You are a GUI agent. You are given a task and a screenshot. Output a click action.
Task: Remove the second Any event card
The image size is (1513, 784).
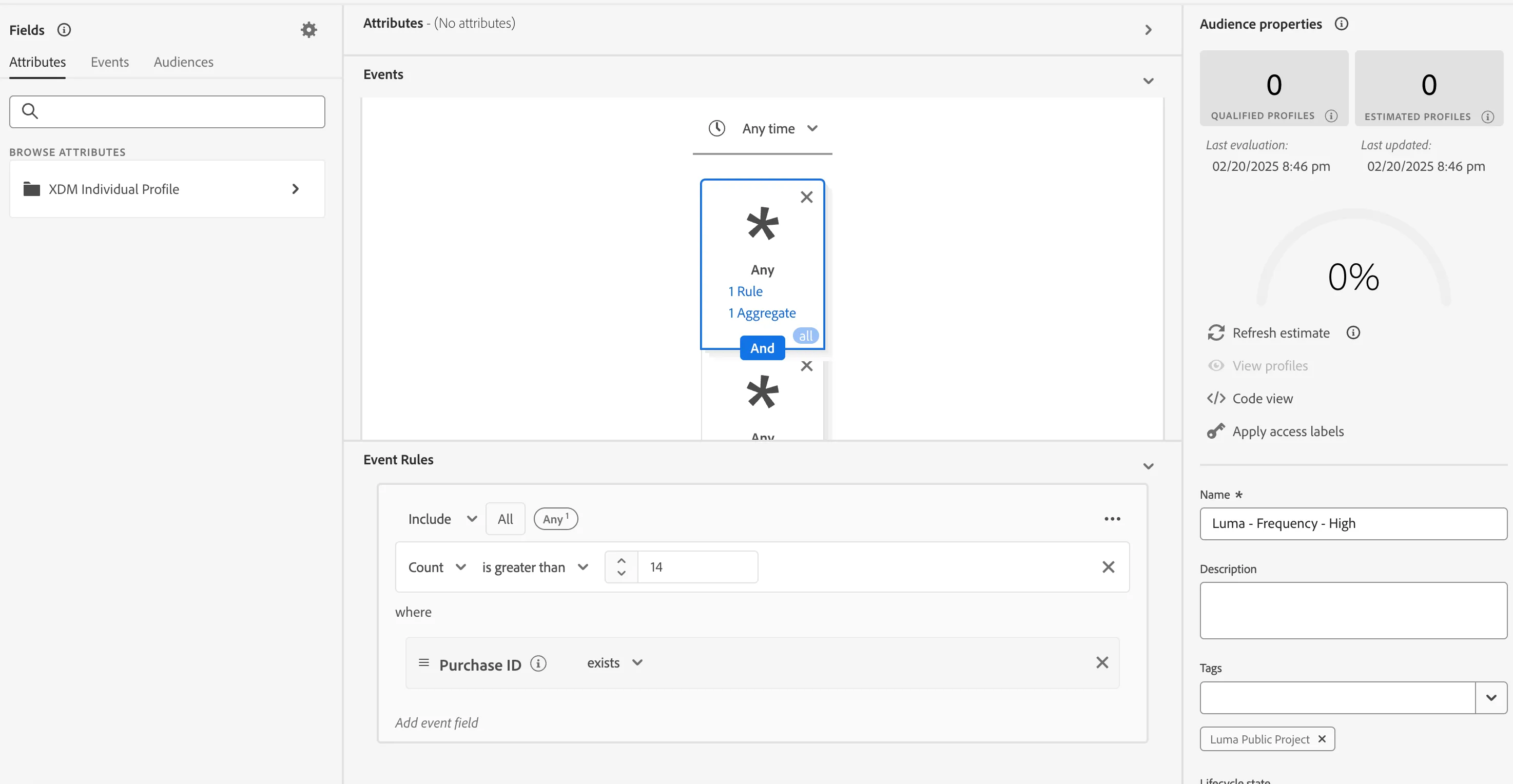tap(806, 366)
